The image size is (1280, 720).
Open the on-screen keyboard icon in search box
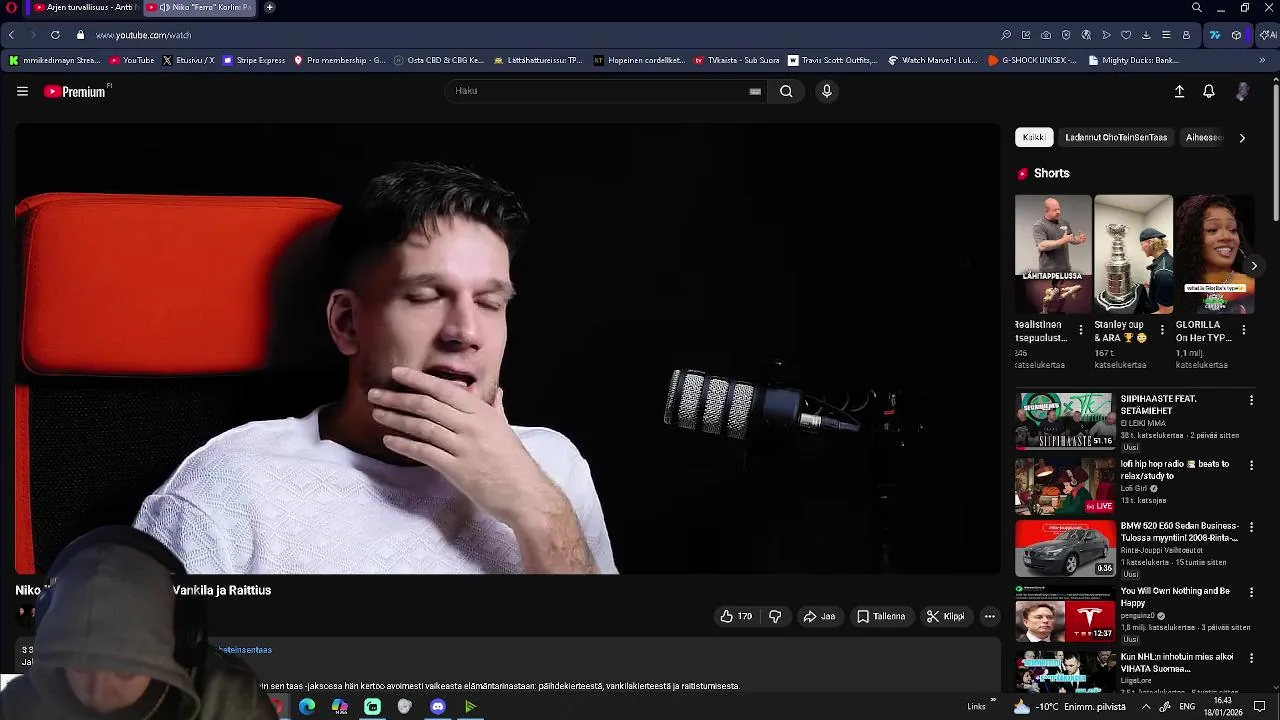point(755,91)
